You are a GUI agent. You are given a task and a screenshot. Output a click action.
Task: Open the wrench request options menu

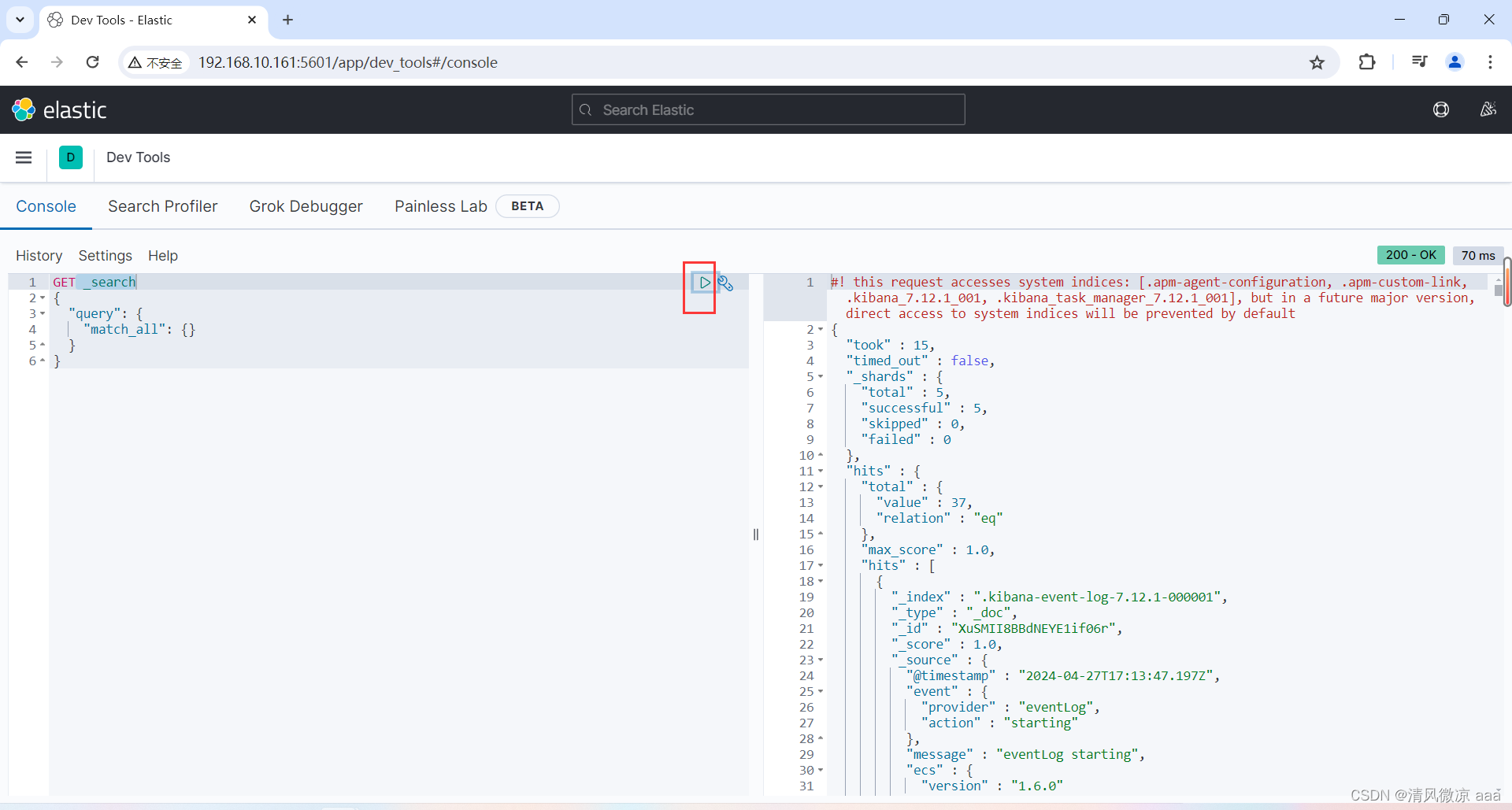click(725, 283)
